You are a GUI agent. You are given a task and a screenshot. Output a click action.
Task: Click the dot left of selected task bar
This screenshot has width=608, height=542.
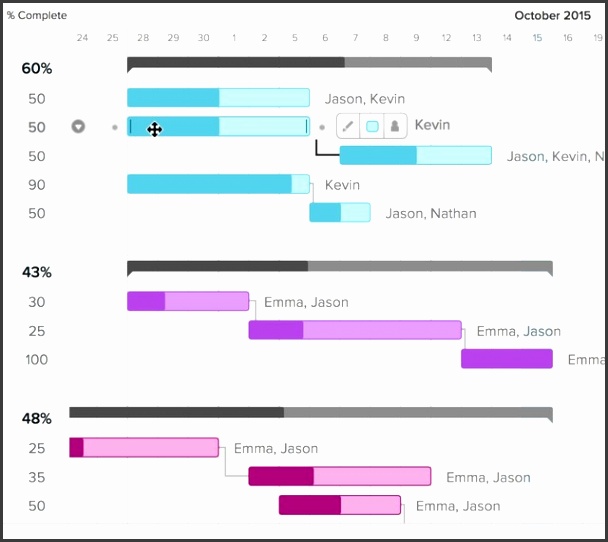click(114, 127)
